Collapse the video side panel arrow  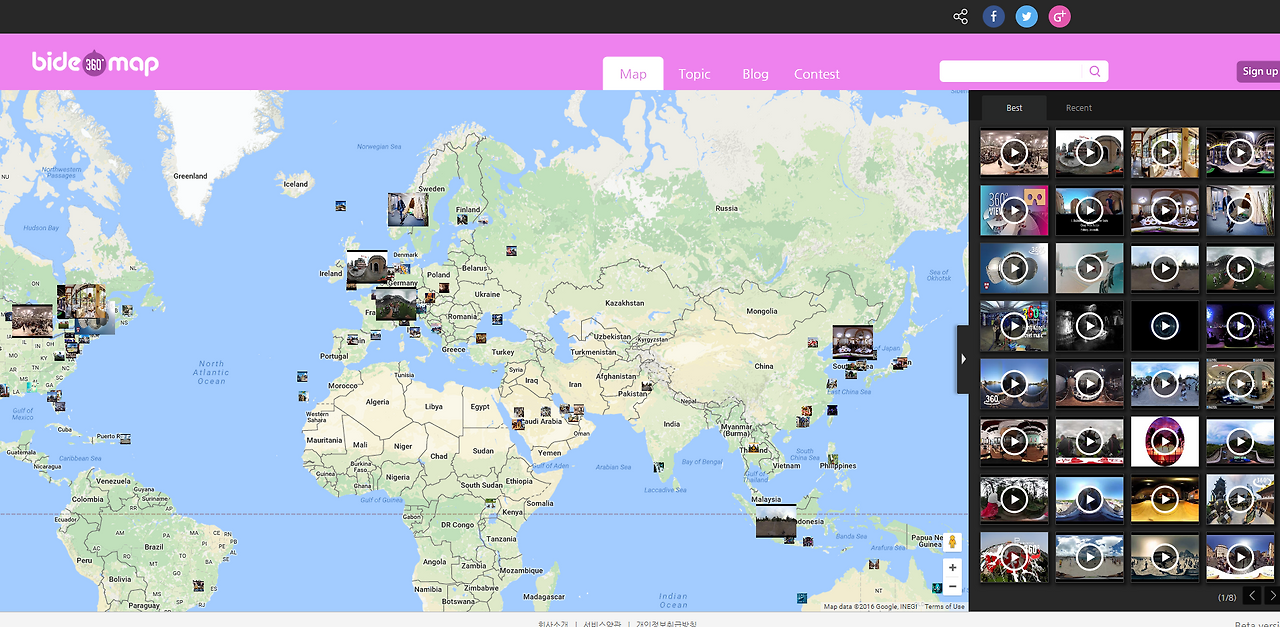(963, 359)
